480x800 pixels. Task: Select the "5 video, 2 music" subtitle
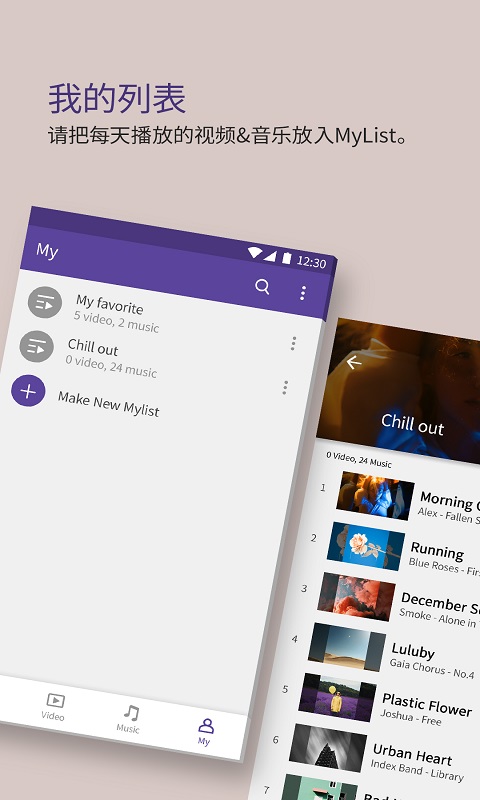(x=116, y=322)
